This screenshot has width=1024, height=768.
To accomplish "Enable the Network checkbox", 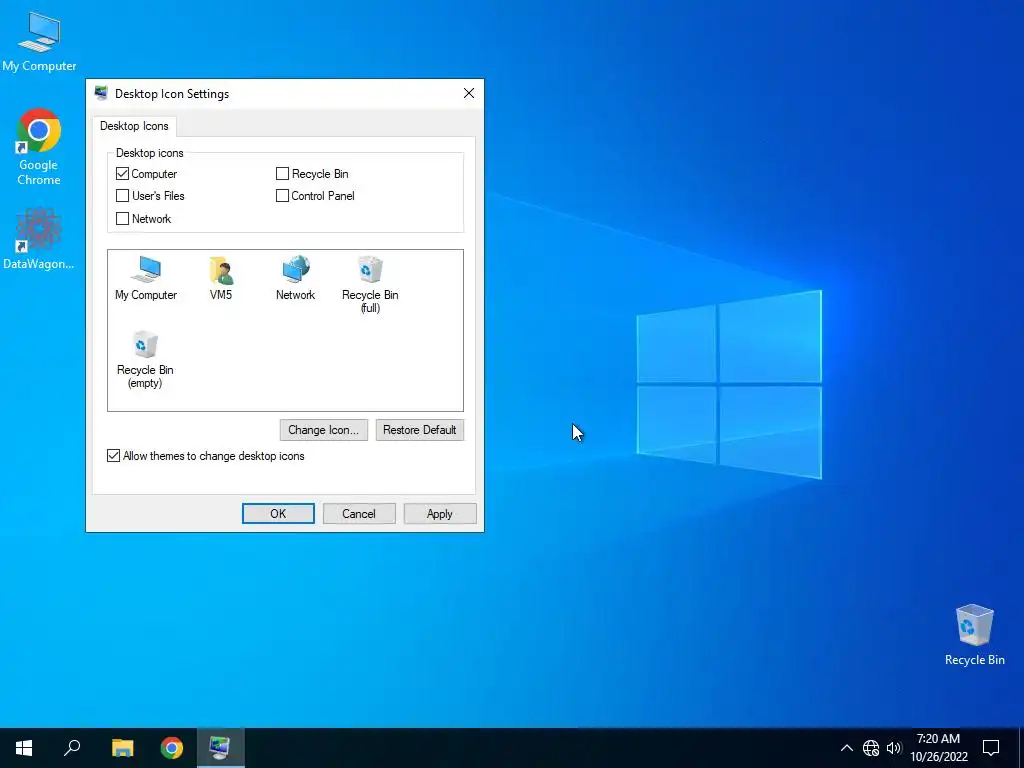I will [x=122, y=219].
